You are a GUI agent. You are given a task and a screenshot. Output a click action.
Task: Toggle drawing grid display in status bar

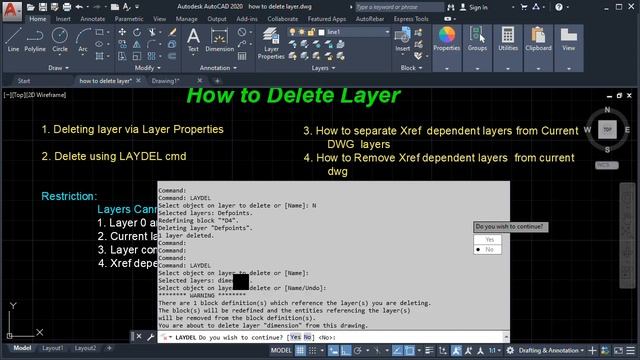[x=300, y=350]
